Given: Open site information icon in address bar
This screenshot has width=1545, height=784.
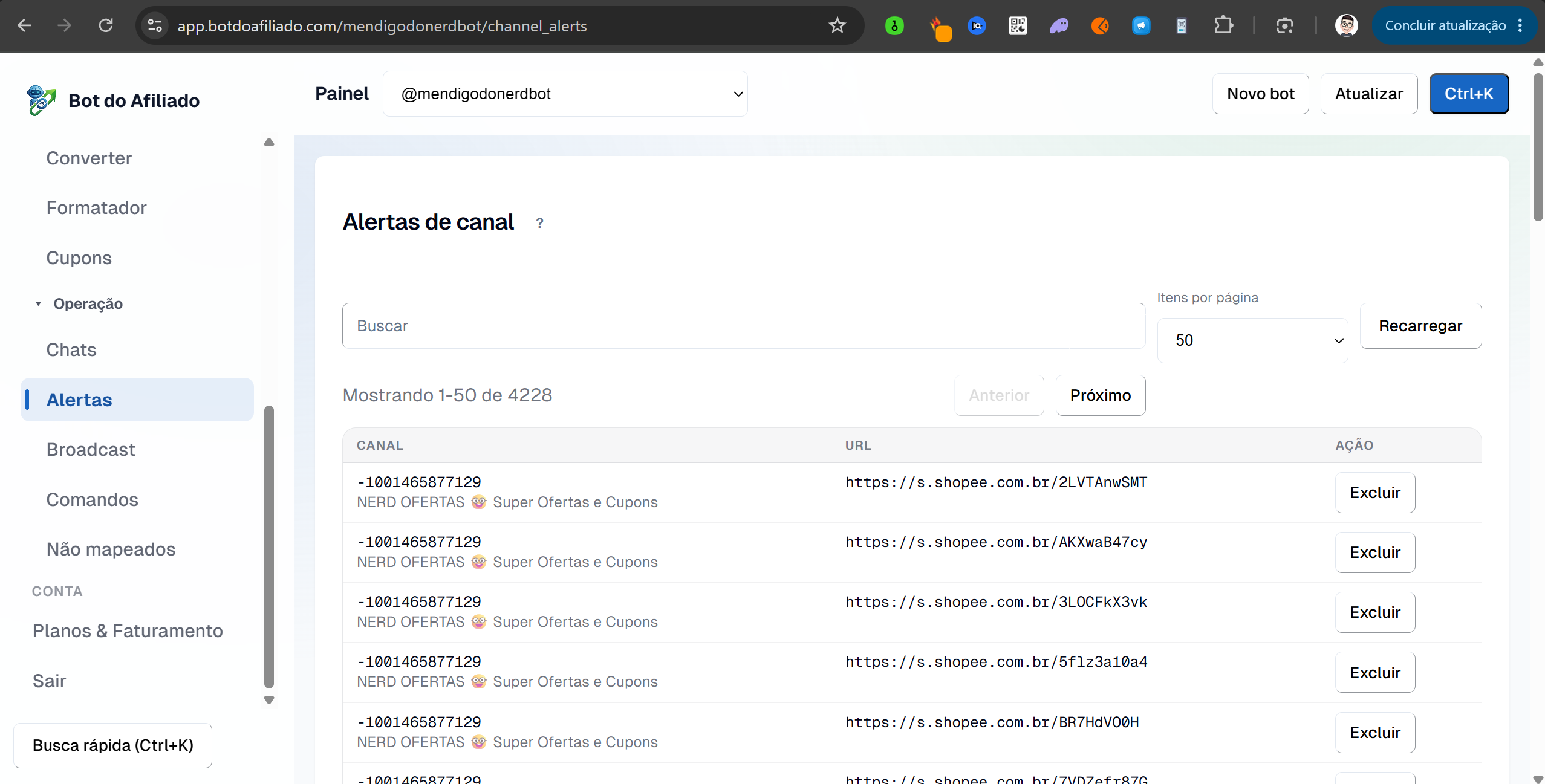Looking at the screenshot, I should [x=155, y=25].
